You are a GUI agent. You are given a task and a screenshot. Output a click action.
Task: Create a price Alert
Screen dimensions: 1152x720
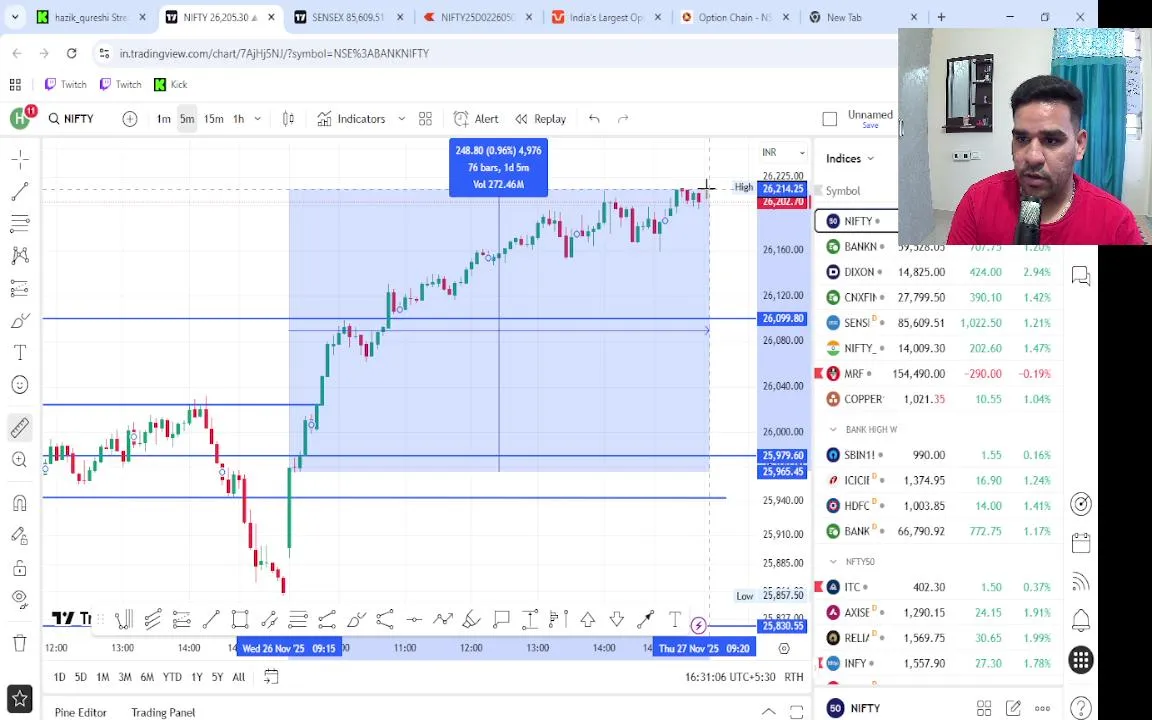tap(476, 119)
